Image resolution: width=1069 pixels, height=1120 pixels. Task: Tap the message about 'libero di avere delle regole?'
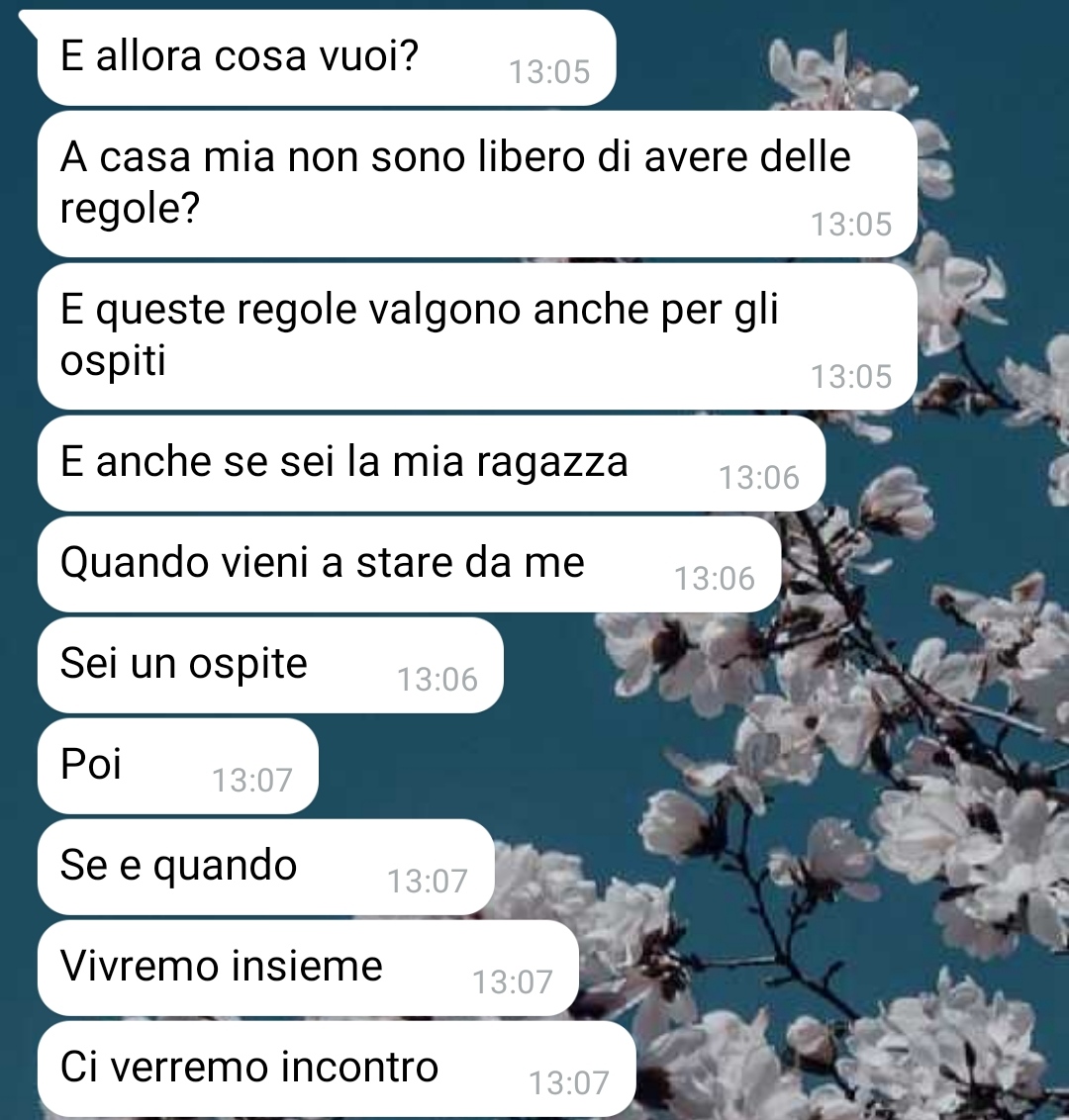(x=477, y=184)
